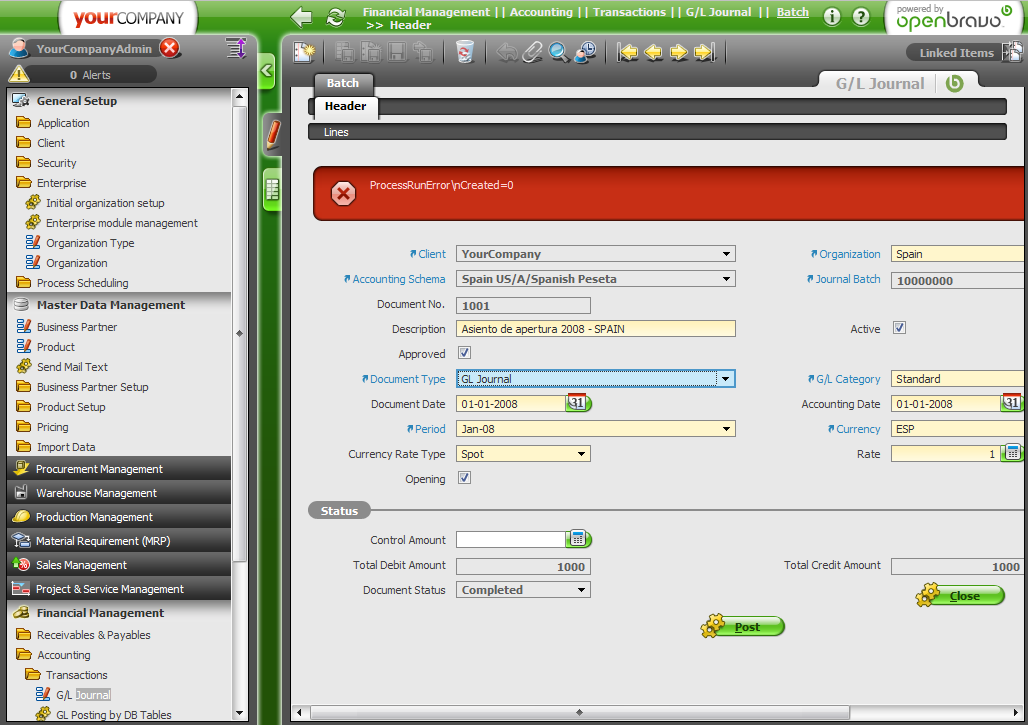Click the Refresh icon in header
Image resolution: width=1028 pixels, height=725 pixels.
click(x=336, y=16)
